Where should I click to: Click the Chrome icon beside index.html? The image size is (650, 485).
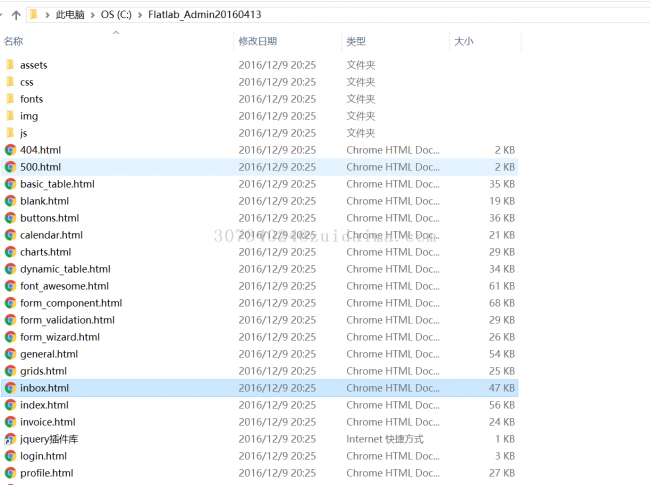(x=10, y=405)
